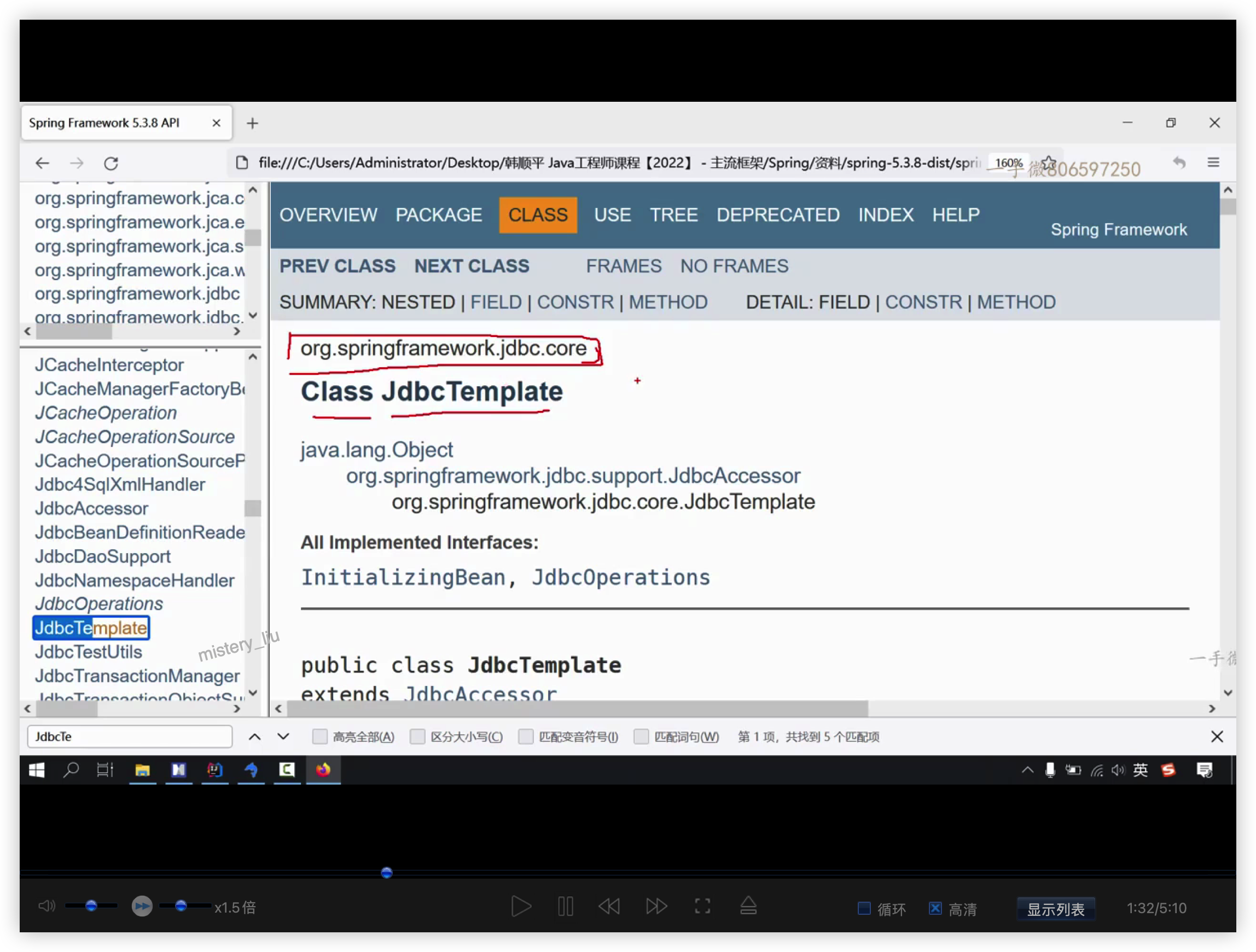1256x952 pixels.
Task: Pause the video with the pause button
Action: coord(566,907)
